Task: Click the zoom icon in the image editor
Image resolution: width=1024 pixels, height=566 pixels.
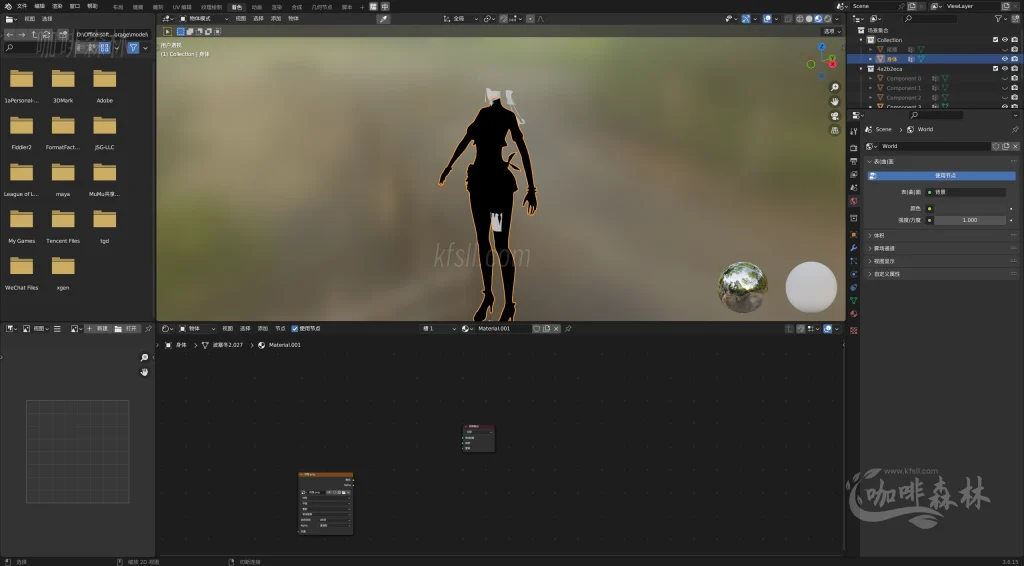Action: click(x=144, y=358)
